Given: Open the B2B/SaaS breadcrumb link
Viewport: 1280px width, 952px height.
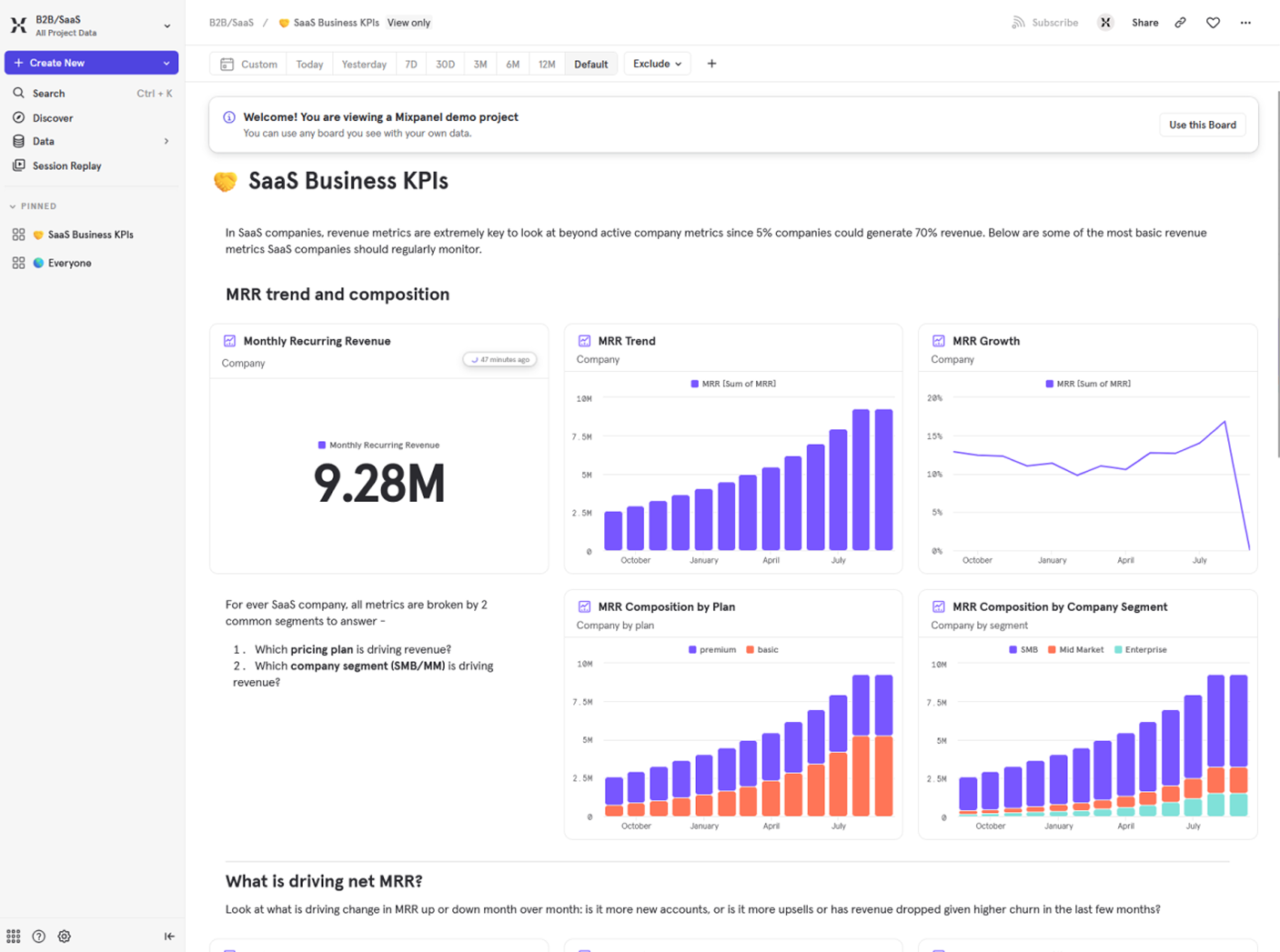Looking at the screenshot, I should pos(231,22).
